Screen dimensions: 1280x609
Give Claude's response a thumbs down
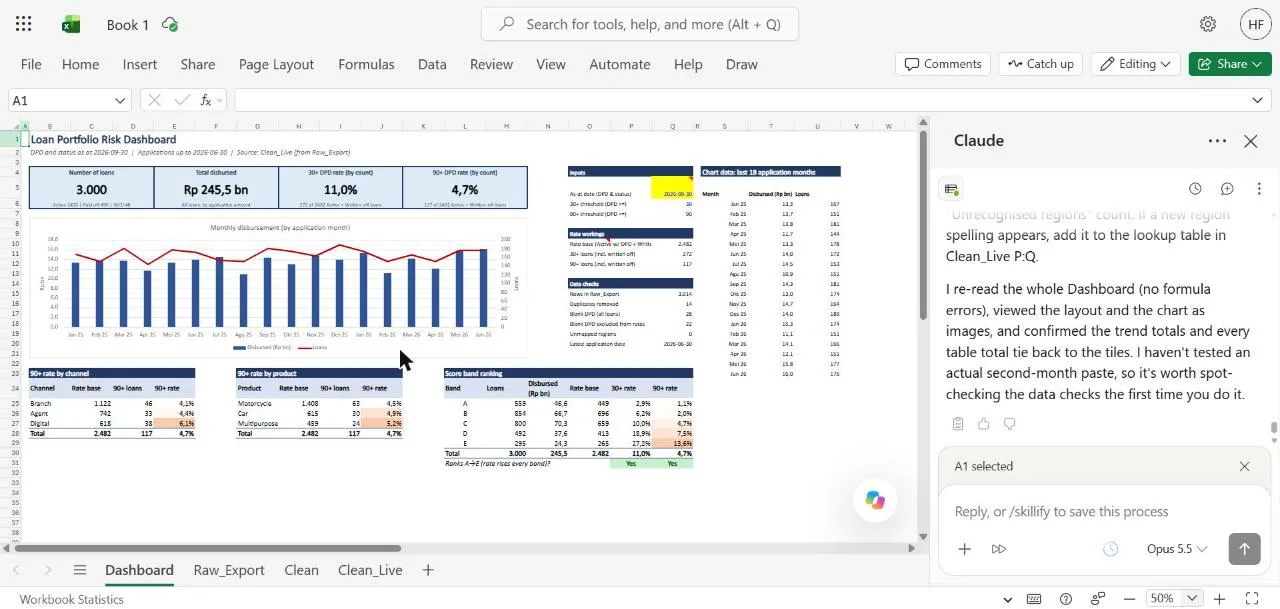[x=1010, y=424]
